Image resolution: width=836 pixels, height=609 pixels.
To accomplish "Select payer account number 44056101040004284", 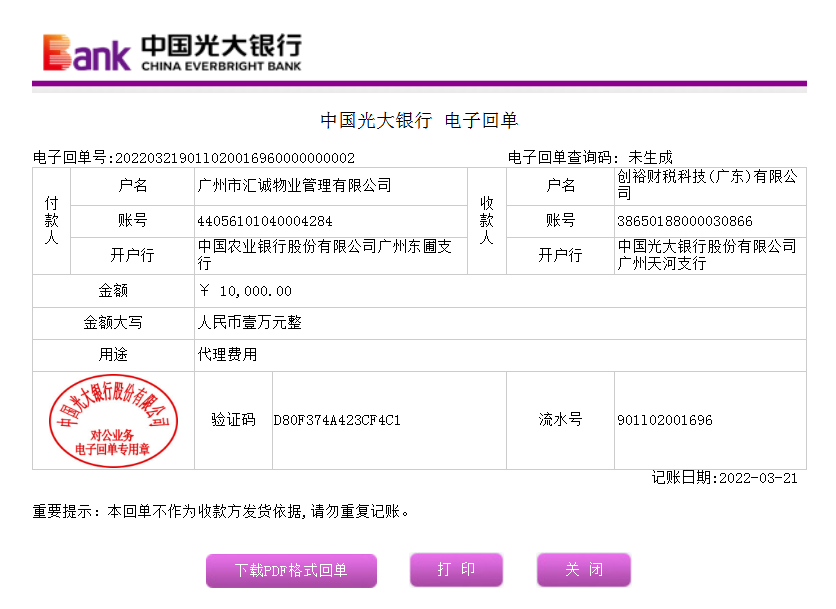I will tap(264, 221).
